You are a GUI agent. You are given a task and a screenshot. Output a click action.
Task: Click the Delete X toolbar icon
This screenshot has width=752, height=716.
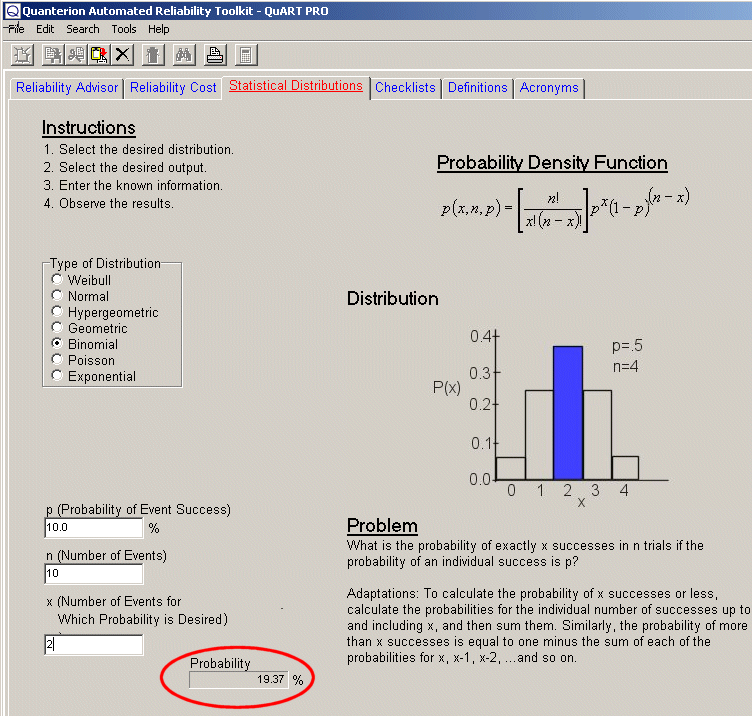click(123, 55)
